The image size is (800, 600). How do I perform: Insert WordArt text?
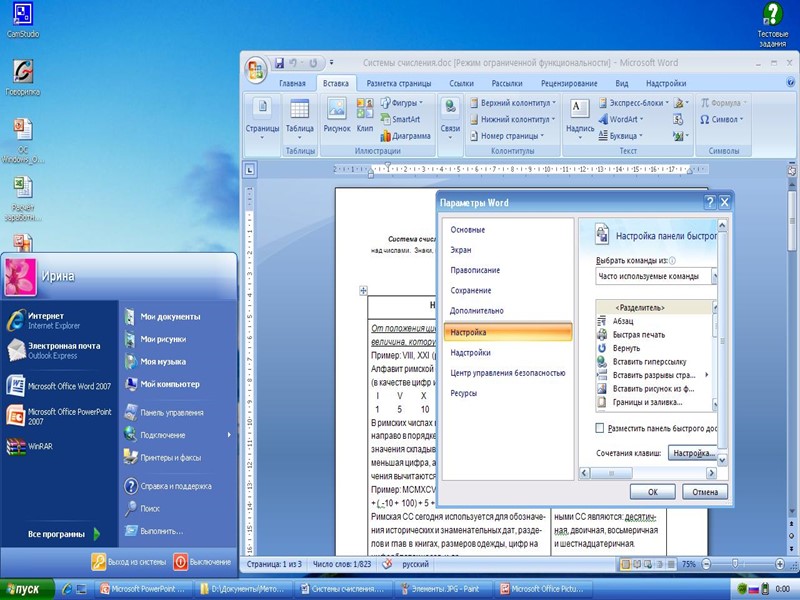[620, 119]
